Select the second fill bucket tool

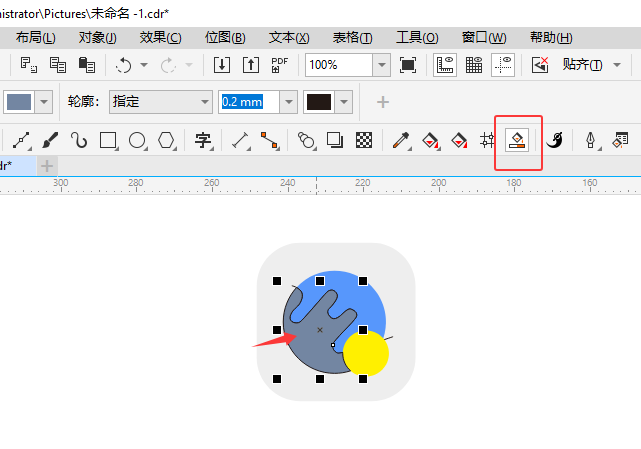pos(459,140)
